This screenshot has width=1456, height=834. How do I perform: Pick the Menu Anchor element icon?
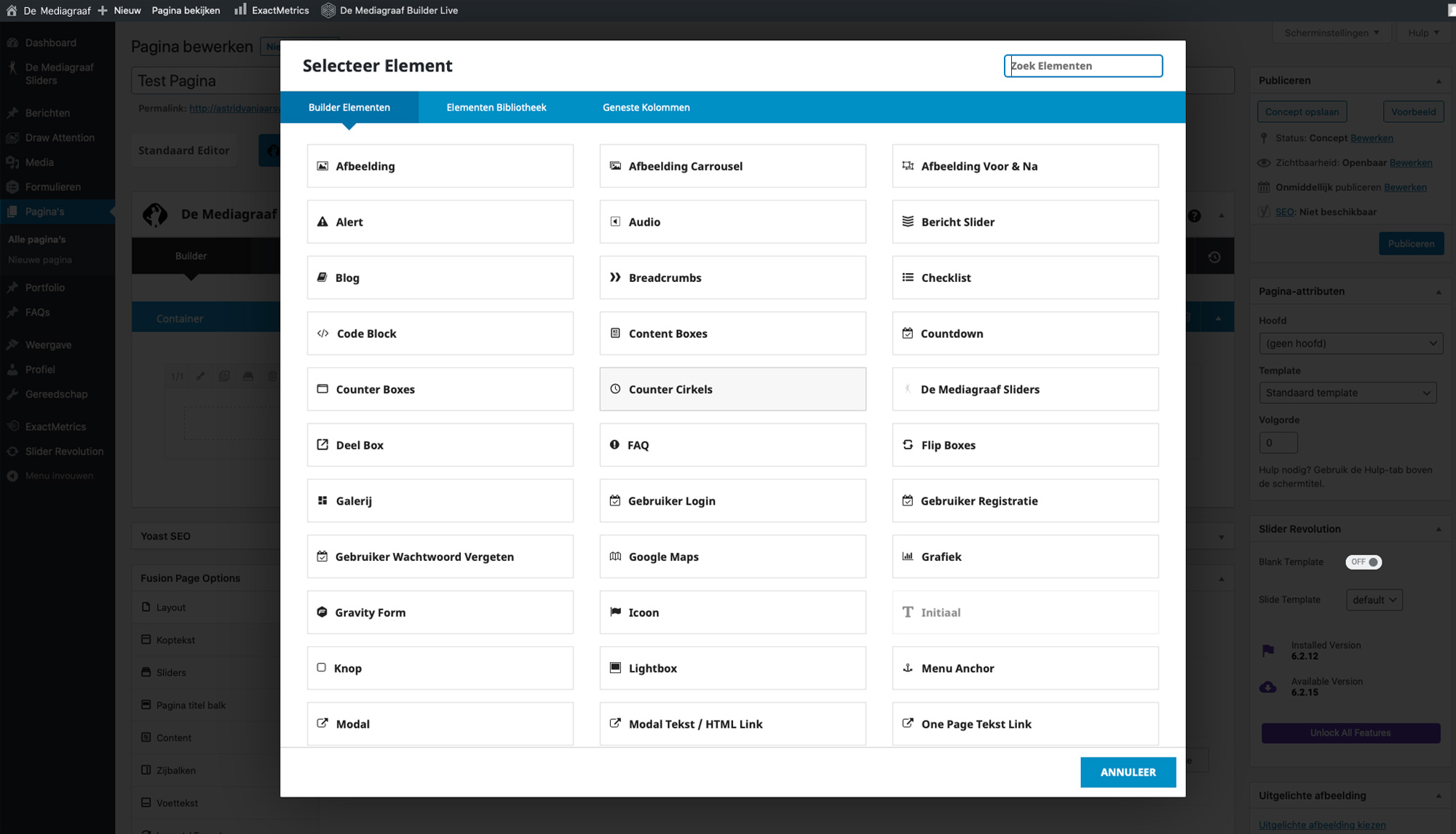(908, 668)
